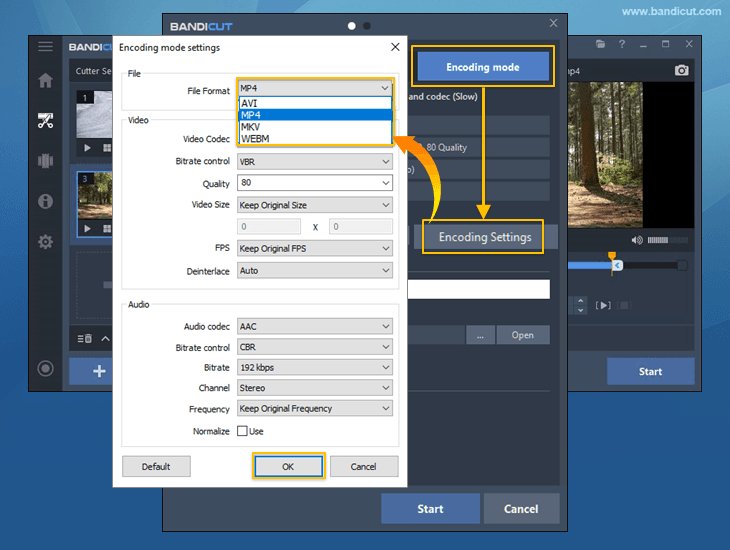The image size is (730, 550).
Task: Open the File Format dropdown
Action: (x=315, y=88)
